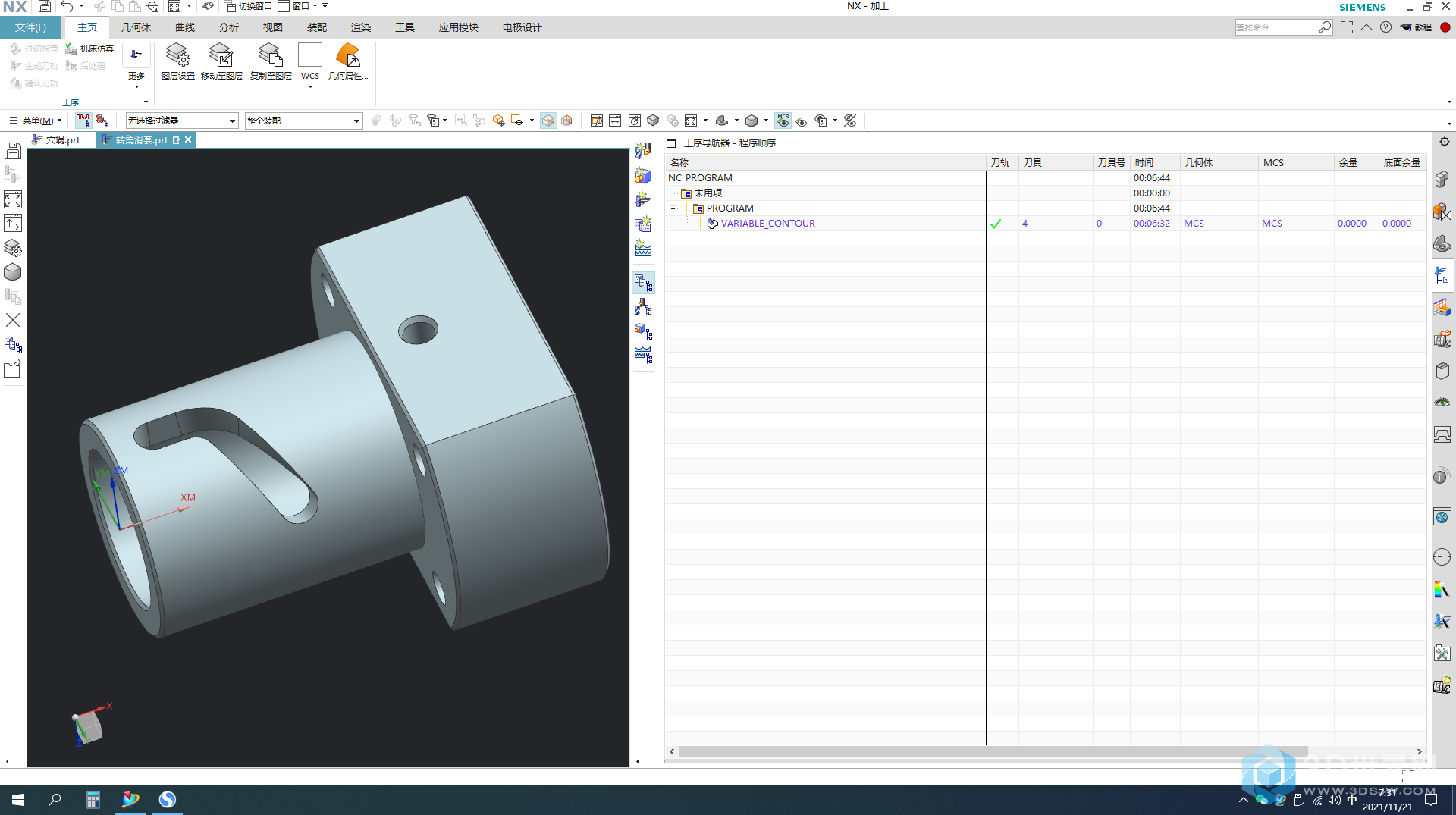Open the web browser globe sidebar icon
1456x815 pixels.
pos(1442,517)
